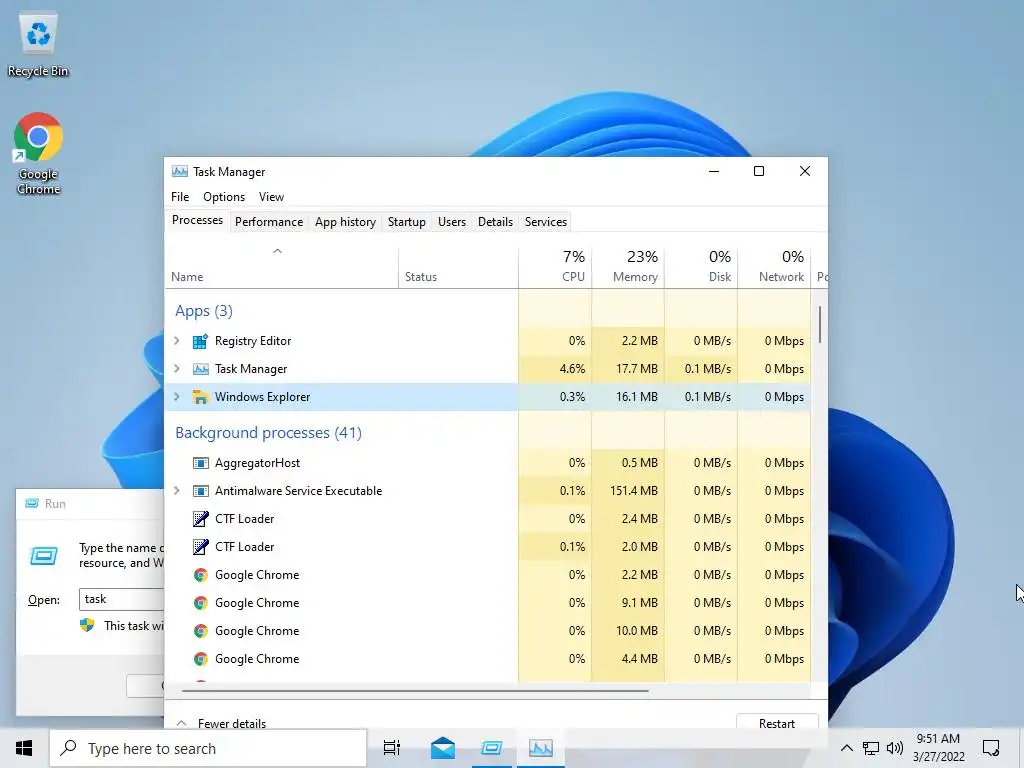Expand Antimalware Service Executable row
The height and width of the screenshot is (768, 1024).
pyautogui.click(x=176, y=491)
